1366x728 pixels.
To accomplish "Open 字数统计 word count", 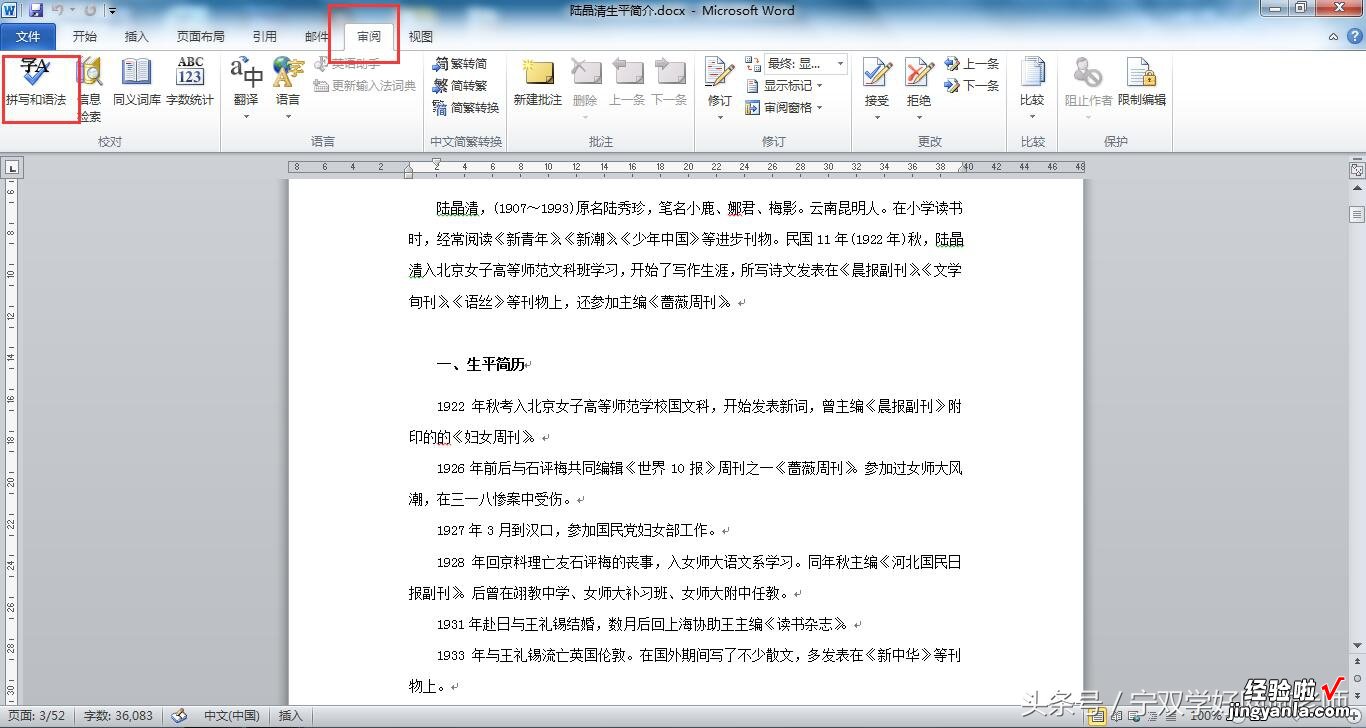I will point(190,82).
